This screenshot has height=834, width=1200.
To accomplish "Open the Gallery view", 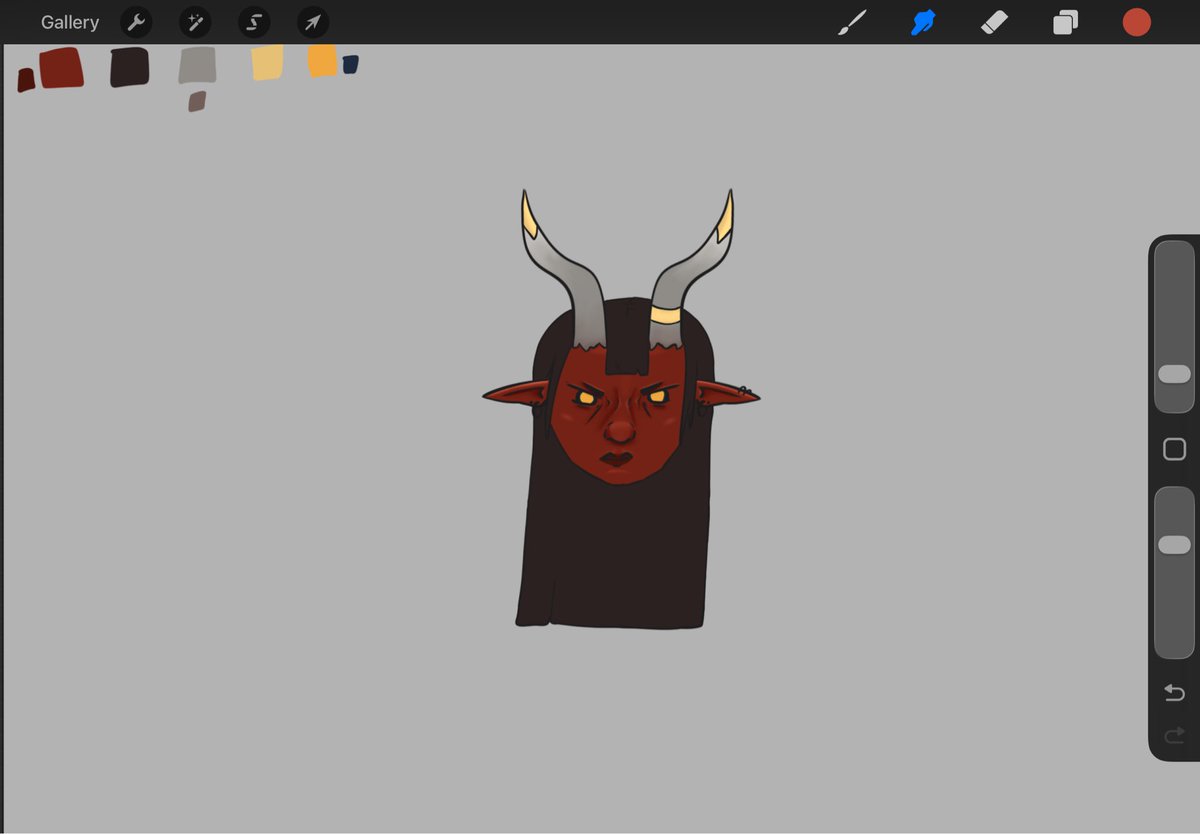I will point(70,22).
